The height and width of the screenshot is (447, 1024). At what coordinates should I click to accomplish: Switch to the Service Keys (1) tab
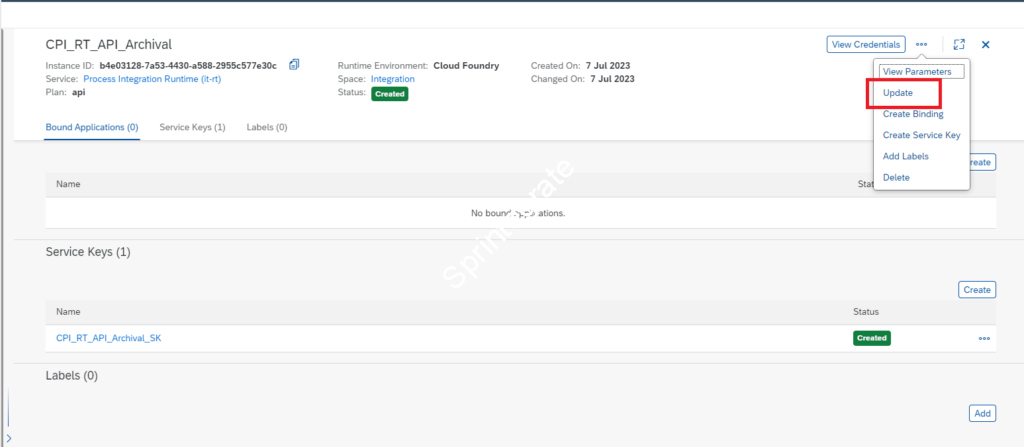click(x=192, y=127)
